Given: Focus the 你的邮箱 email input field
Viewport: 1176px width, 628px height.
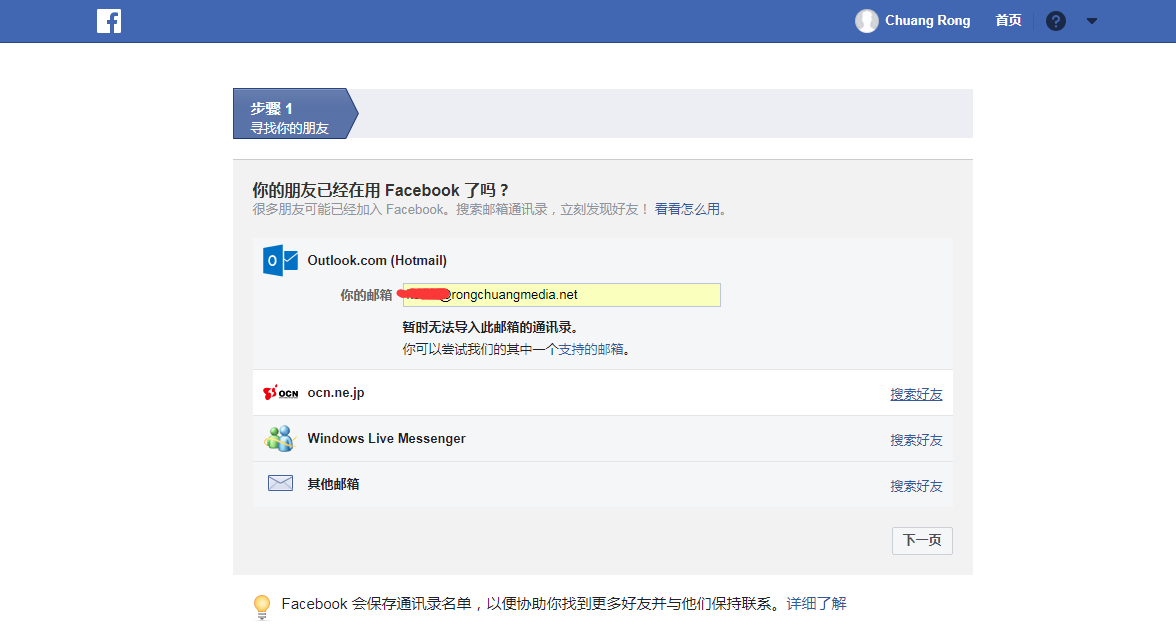Looking at the screenshot, I should (x=562, y=295).
